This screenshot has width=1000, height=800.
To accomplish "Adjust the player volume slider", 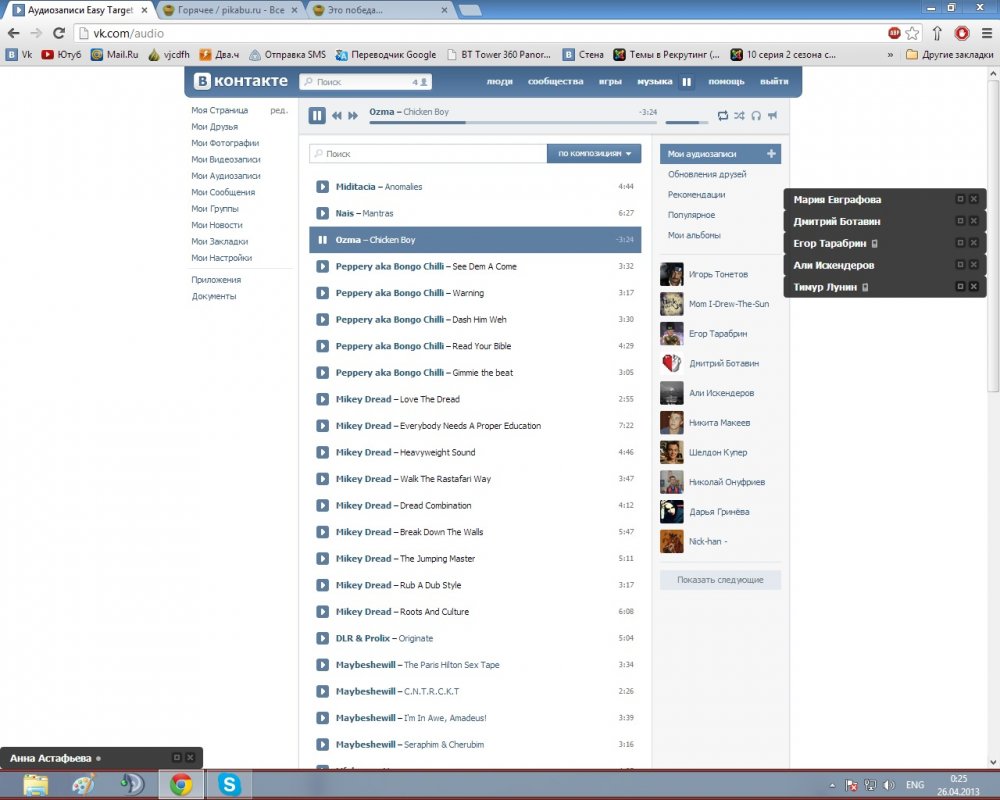I will tap(687, 122).
